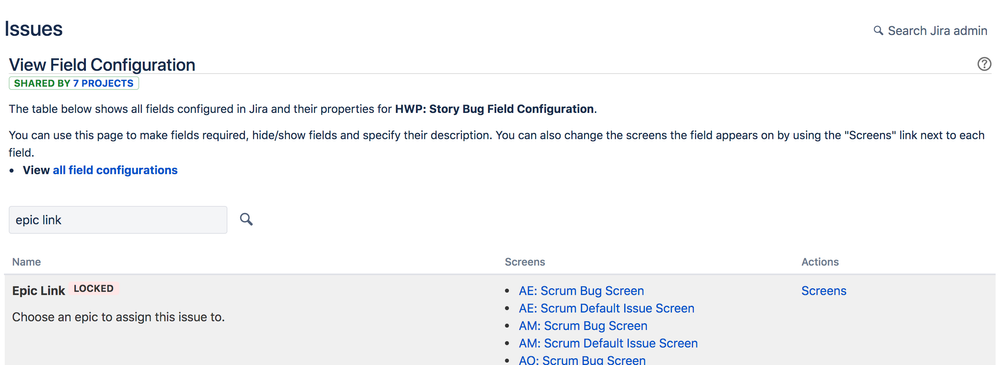Screen dimensions: 998x365
Task: Click the LOCKED badge next to Epic Link
Action: (x=94, y=289)
